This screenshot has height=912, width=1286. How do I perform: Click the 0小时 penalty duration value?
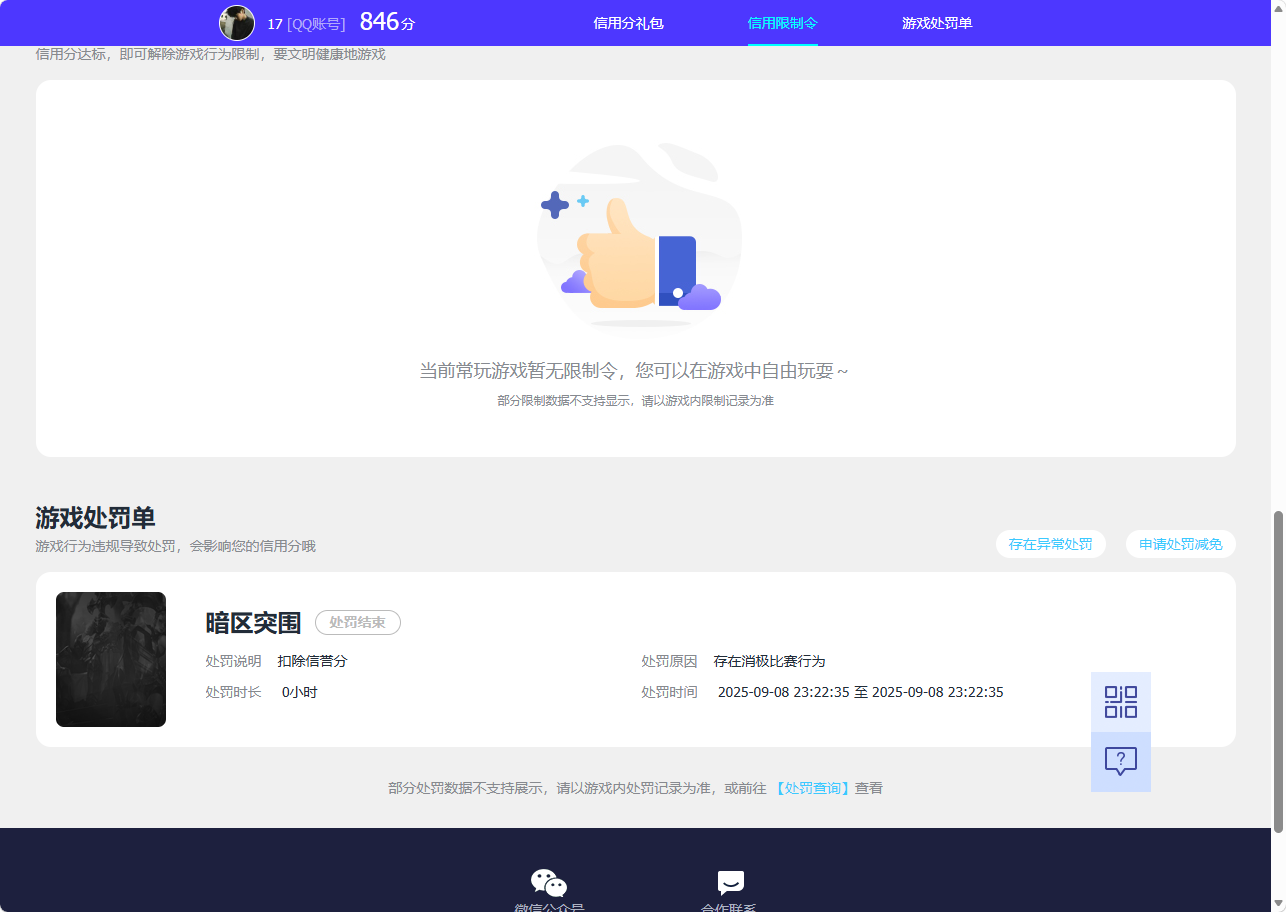pyautogui.click(x=300, y=692)
